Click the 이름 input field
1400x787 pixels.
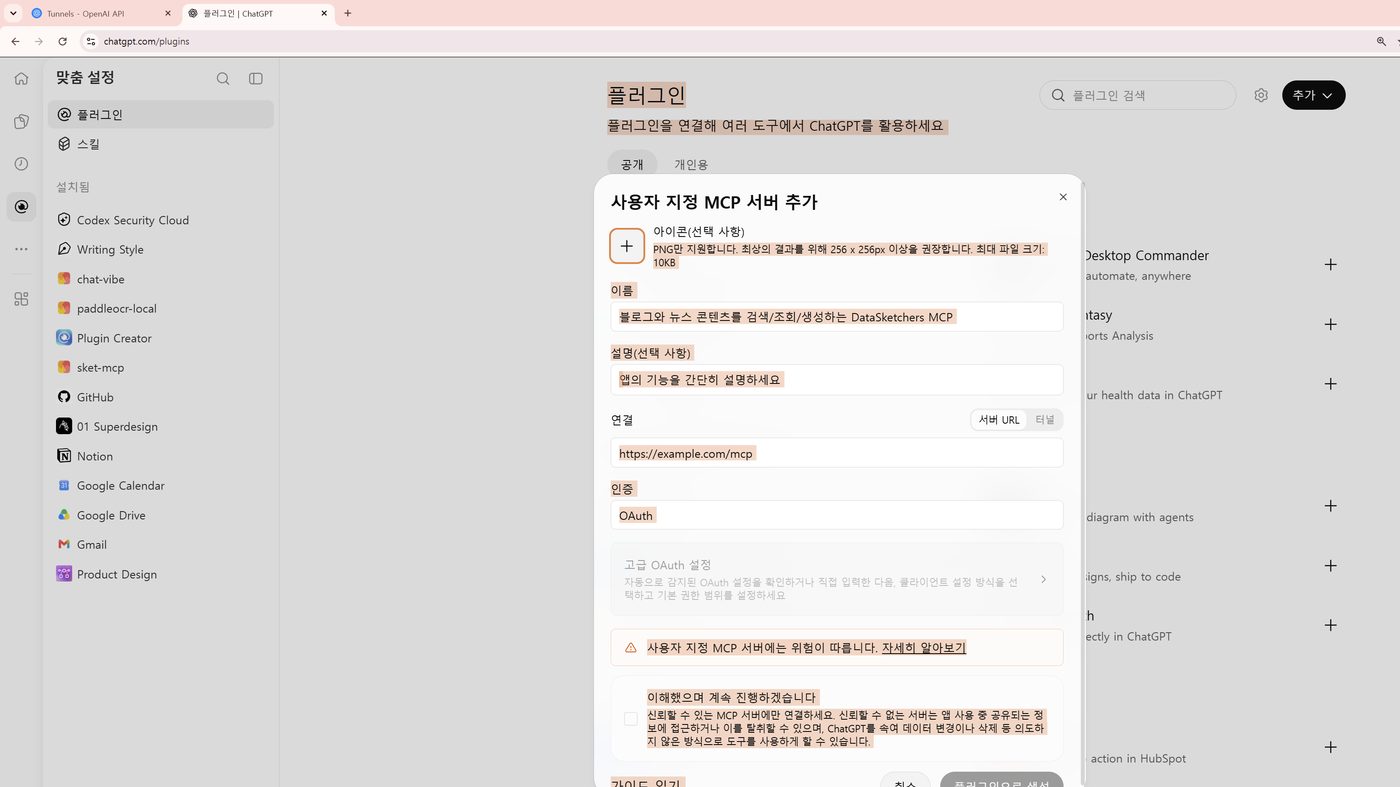click(836, 316)
